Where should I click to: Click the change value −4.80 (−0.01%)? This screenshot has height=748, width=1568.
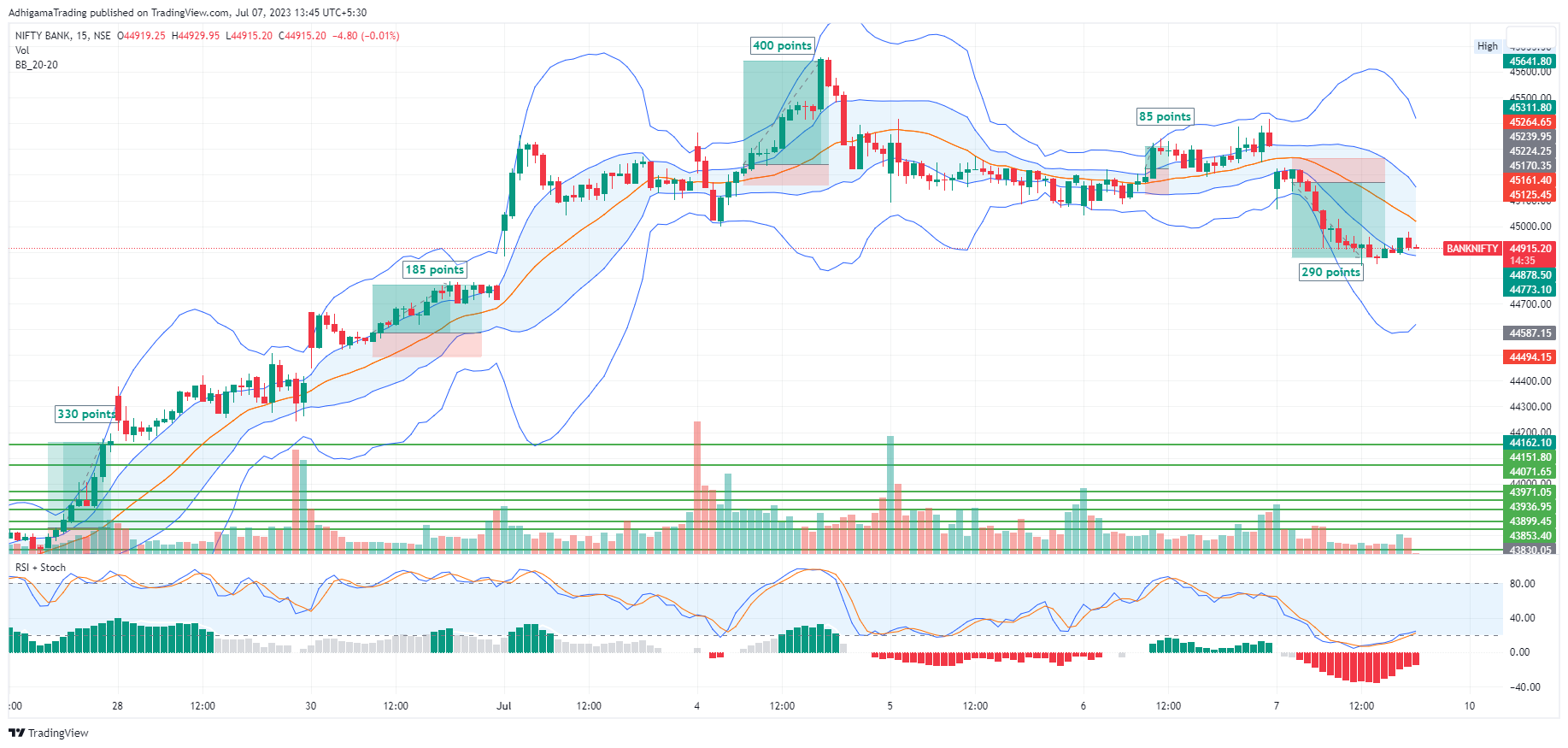point(366,36)
